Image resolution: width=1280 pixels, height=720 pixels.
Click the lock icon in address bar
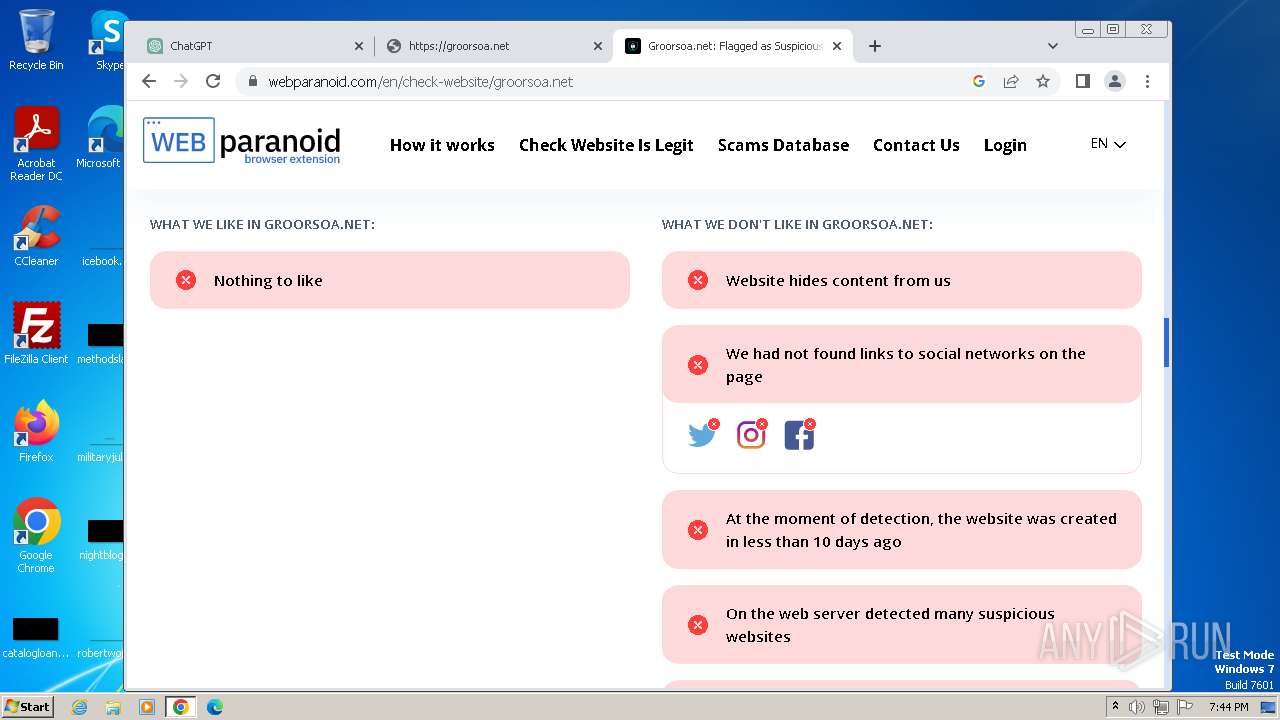click(253, 82)
